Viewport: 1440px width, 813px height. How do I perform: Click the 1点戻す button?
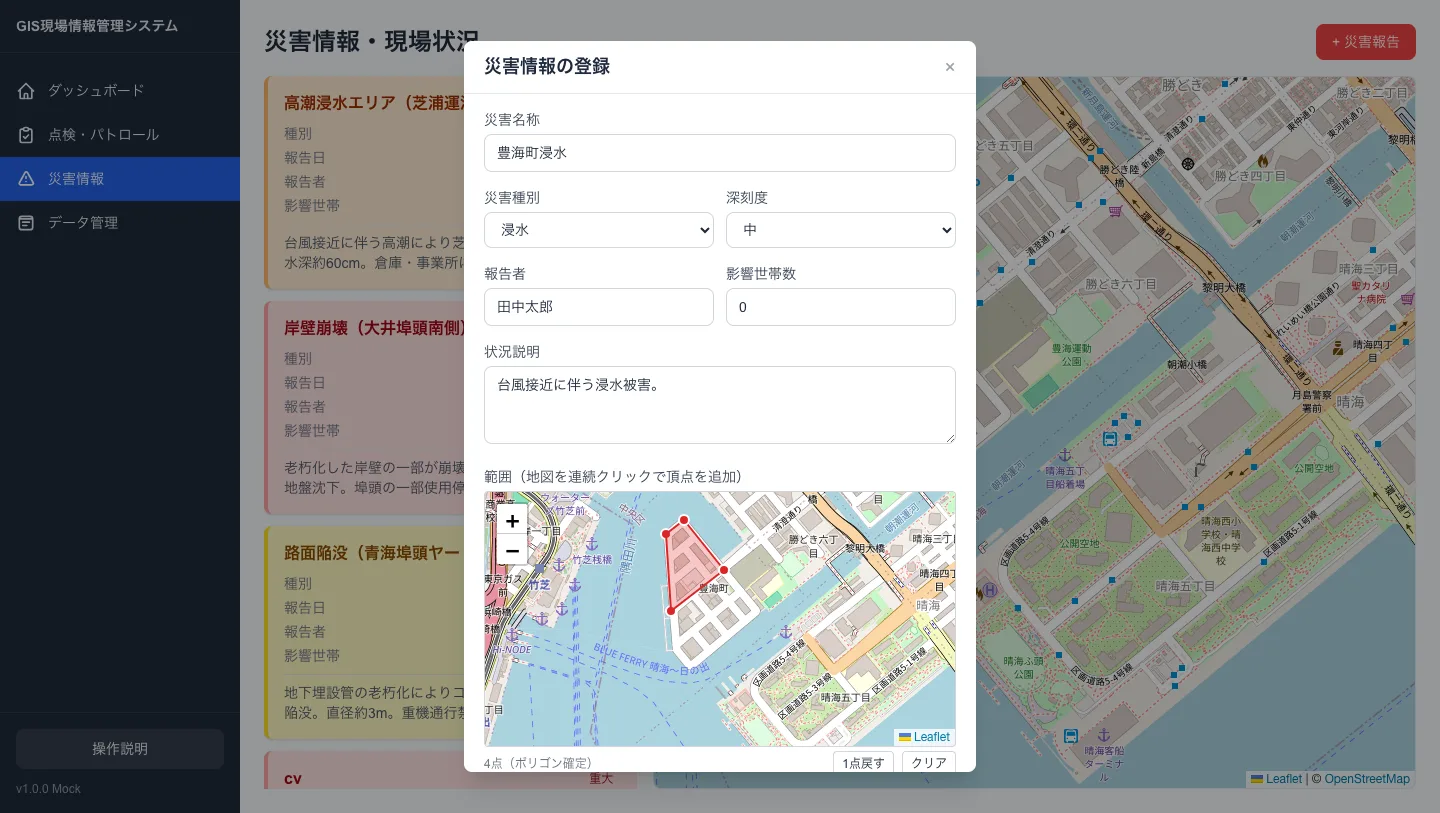pos(863,762)
